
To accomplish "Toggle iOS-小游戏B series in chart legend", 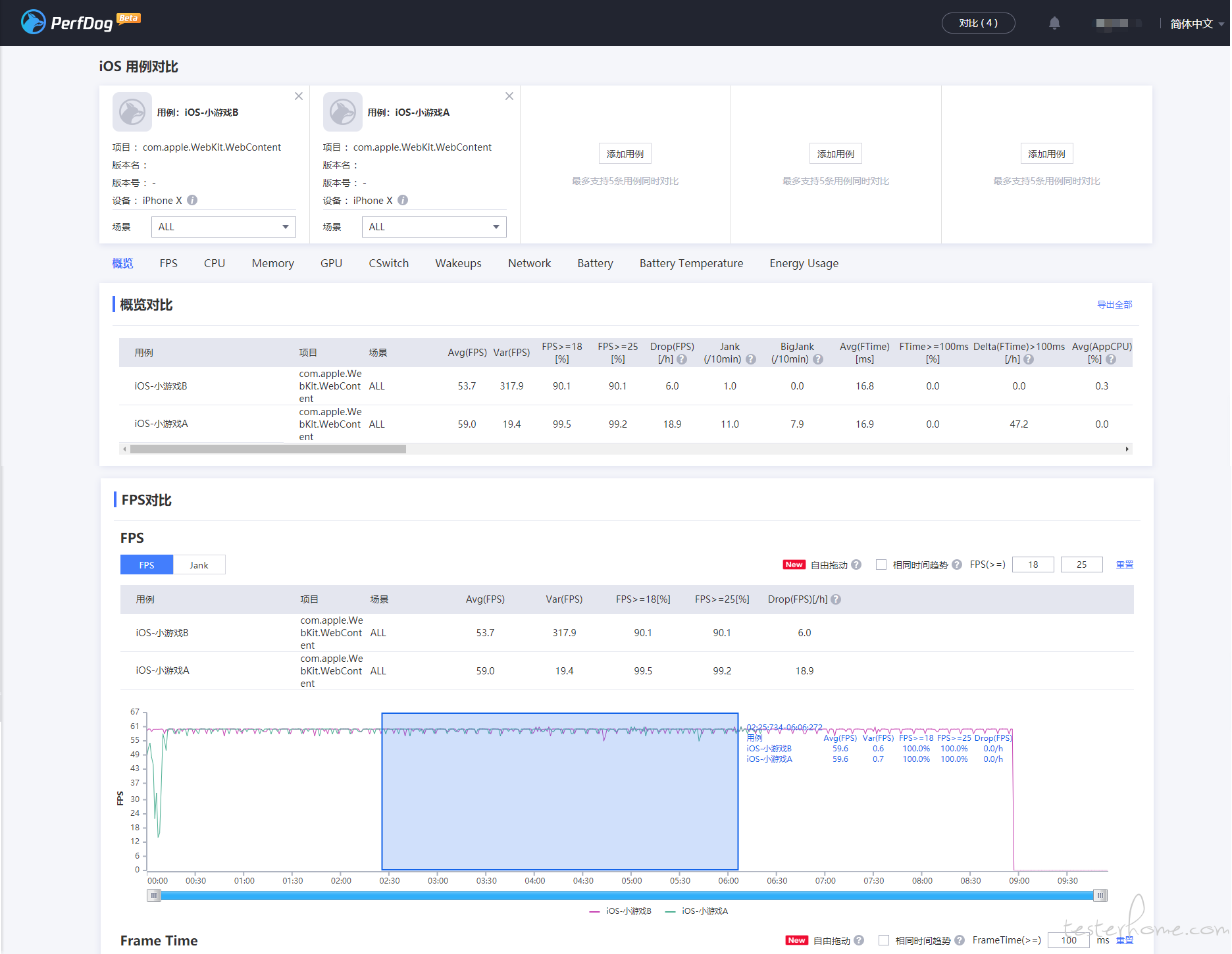I will 621,911.
